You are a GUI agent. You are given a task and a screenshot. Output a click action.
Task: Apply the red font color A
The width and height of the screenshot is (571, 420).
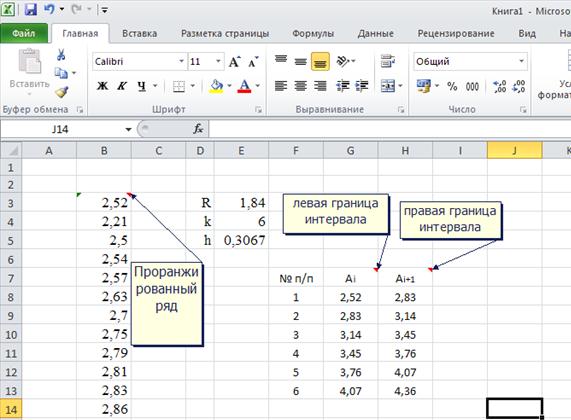244,86
